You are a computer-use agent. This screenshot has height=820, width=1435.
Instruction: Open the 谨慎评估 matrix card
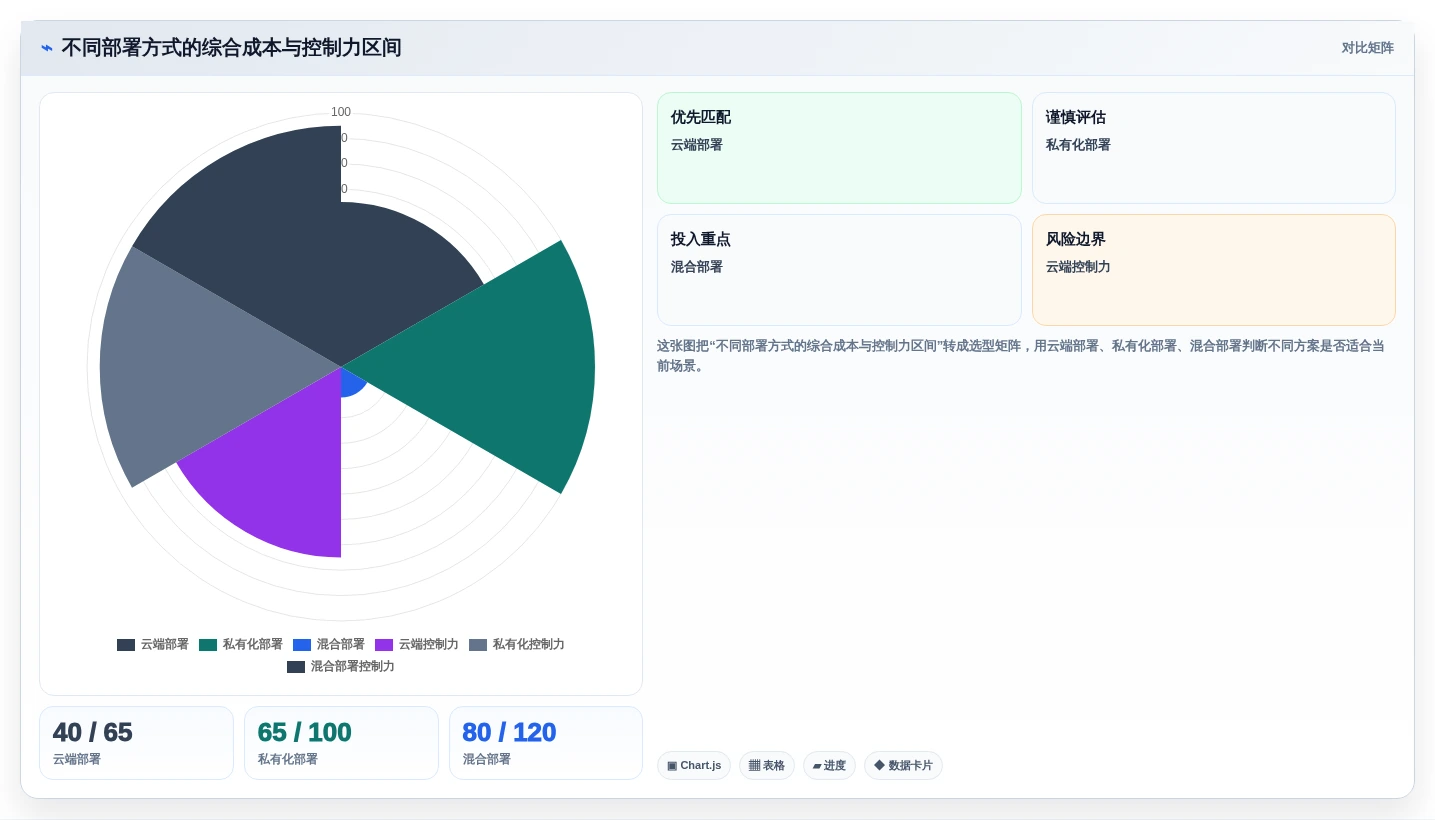click(1214, 148)
